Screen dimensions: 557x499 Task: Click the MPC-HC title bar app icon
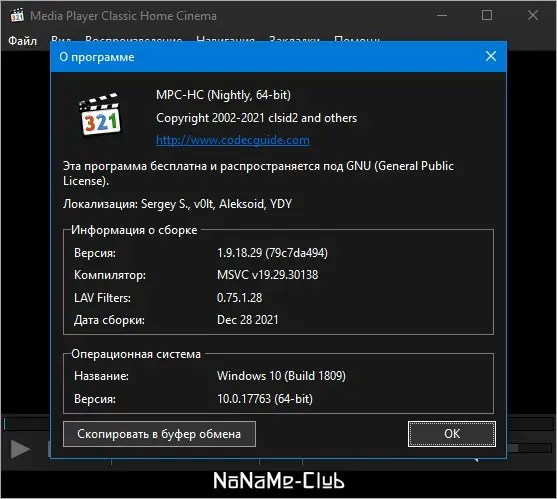coord(17,15)
